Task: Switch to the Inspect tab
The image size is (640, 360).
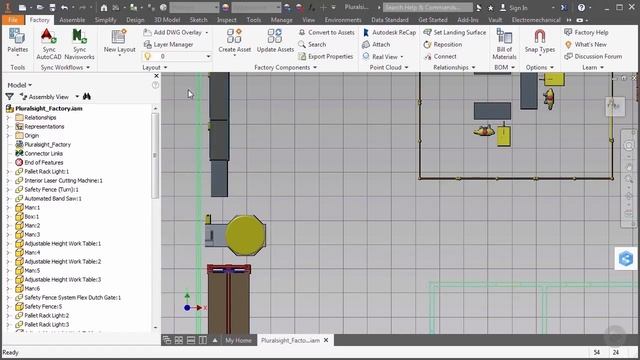Action: click(x=227, y=20)
